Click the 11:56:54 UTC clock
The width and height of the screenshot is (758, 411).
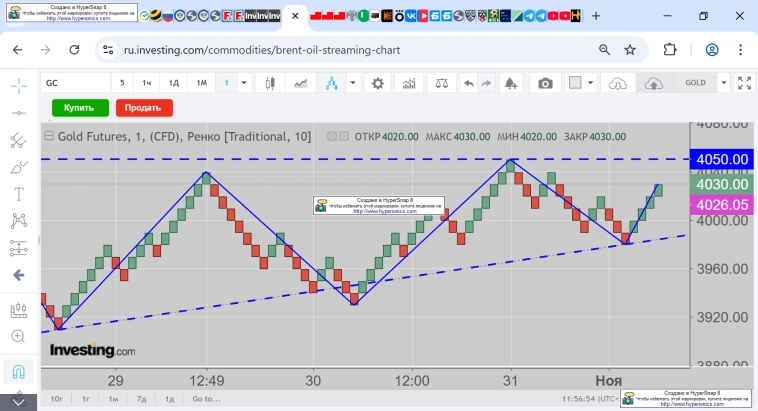[589, 399]
